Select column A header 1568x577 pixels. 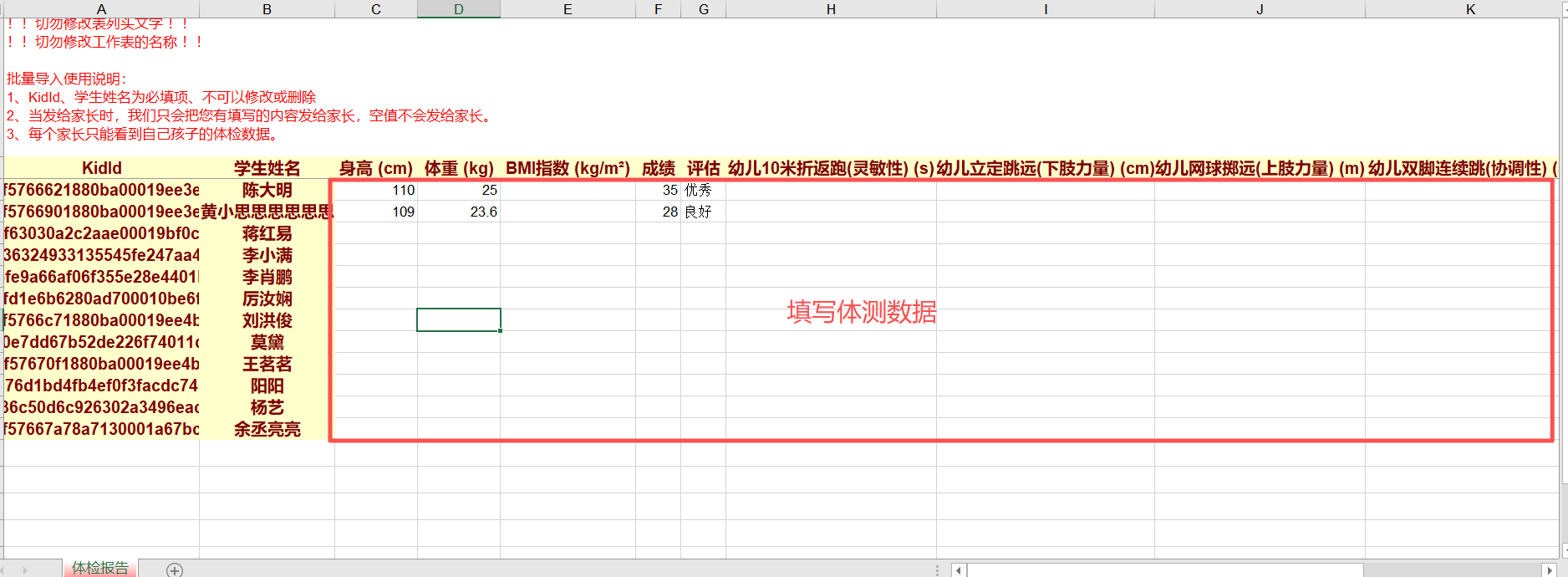click(101, 9)
